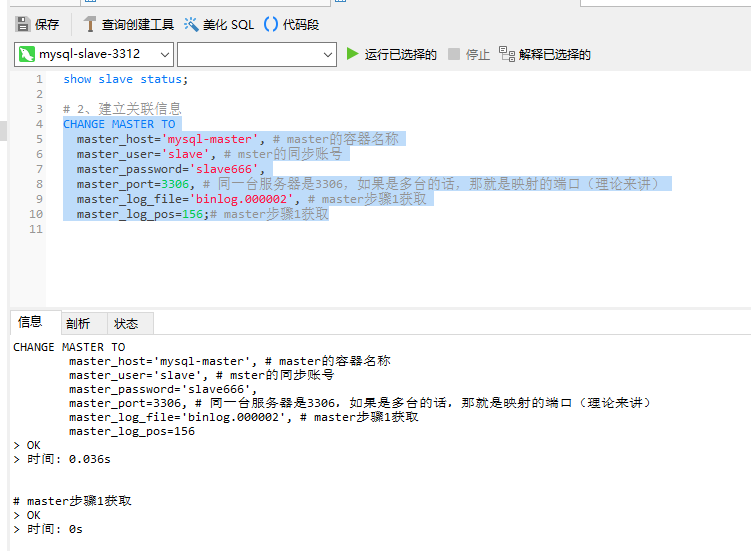The width and height of the screenshot is (751, 551).
Task: Switch to the Status (状态) tab
Action: pos(127,323)
